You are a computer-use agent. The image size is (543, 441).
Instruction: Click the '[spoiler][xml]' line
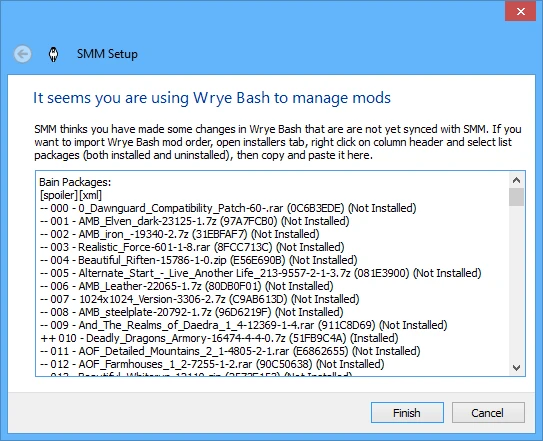point(71,195)
